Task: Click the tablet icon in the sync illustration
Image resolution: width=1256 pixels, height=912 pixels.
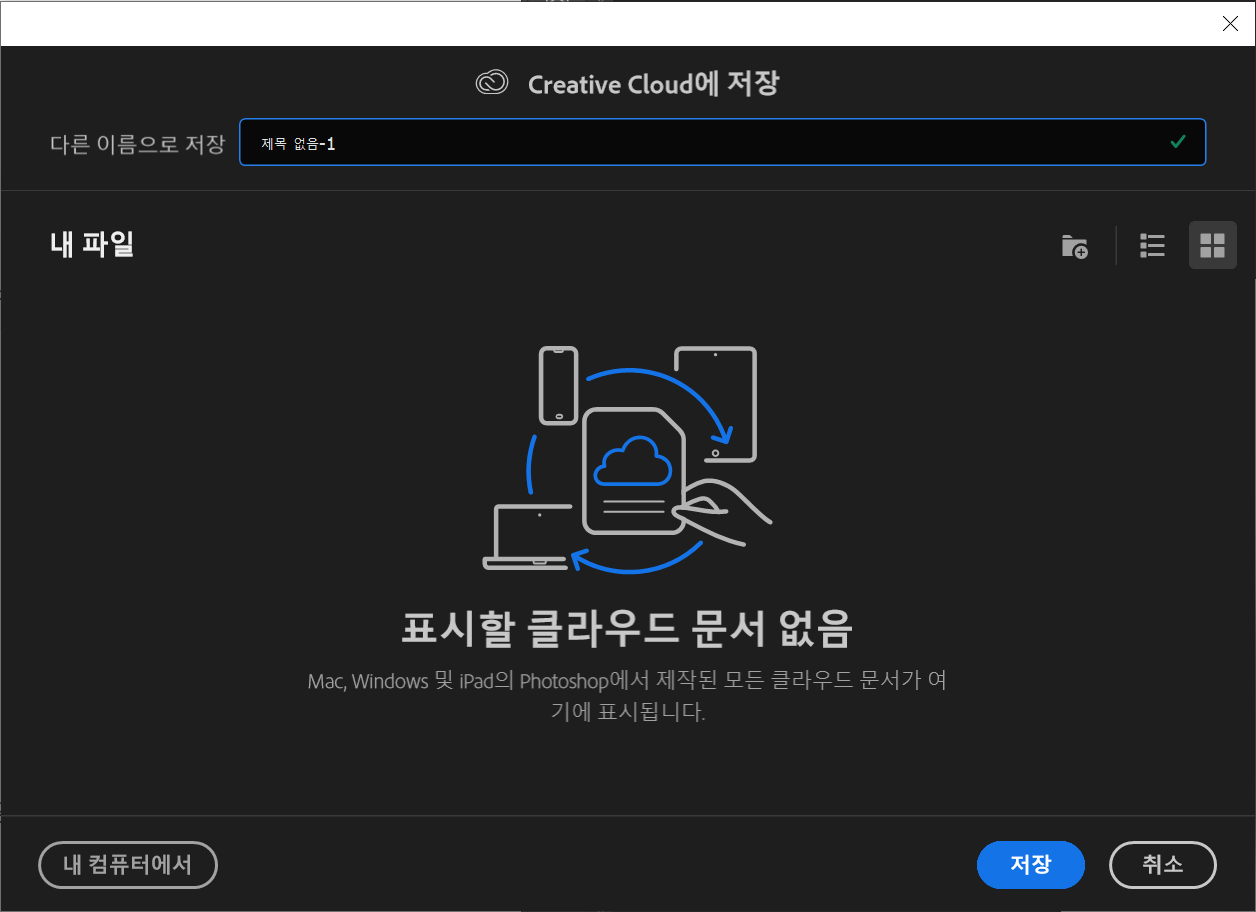Action: tap(716, 400)
